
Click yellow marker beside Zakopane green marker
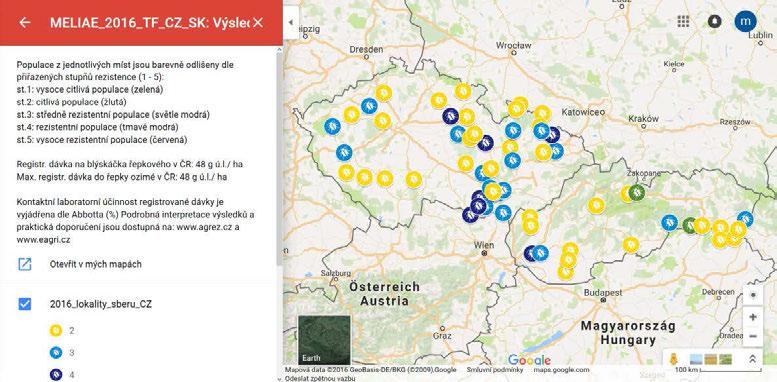(x=626, y=194)
